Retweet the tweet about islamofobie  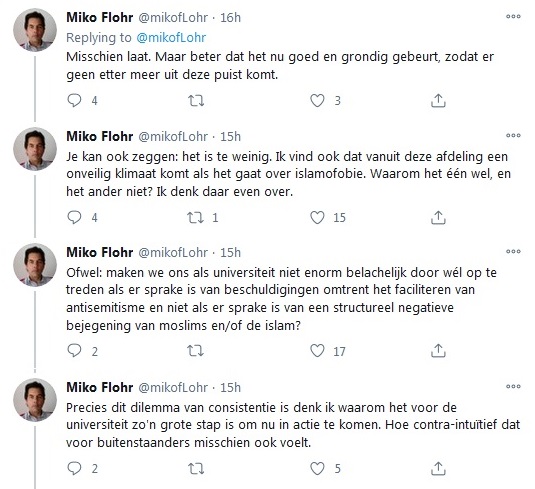tap(196, 217)
